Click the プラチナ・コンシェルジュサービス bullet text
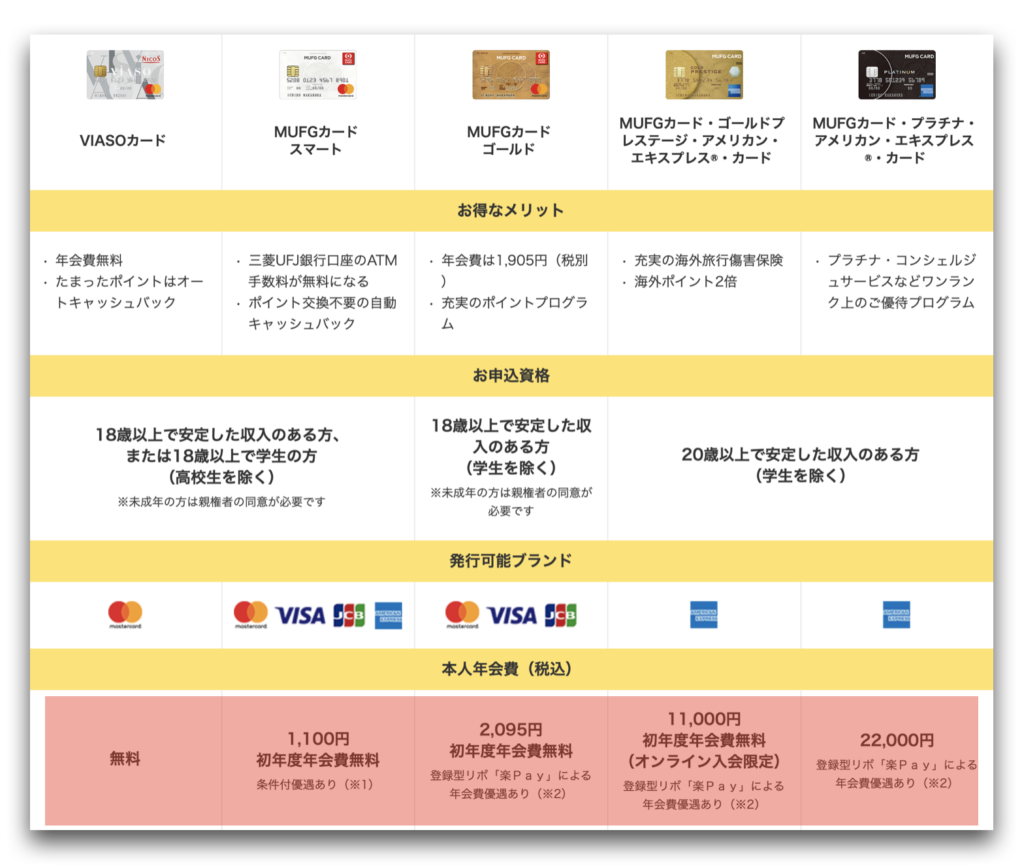 tap(901, 281)
